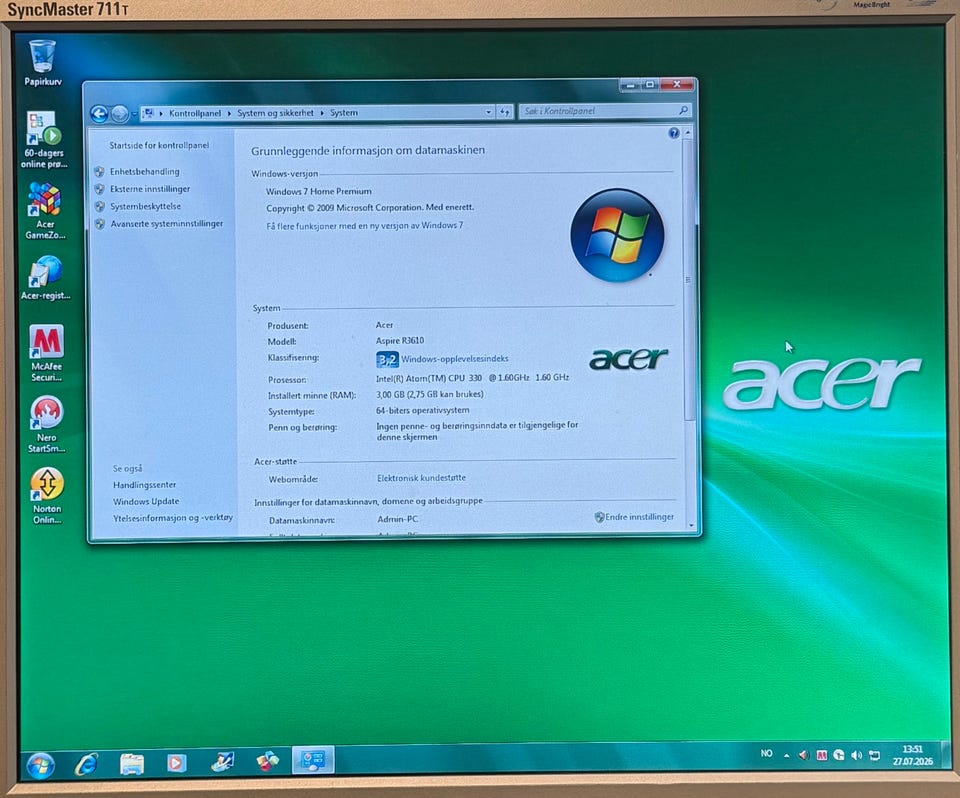Open Avanserte systeminnstillinger link
The height and width of the screenshot is (798, 960).
coord(167,224)
